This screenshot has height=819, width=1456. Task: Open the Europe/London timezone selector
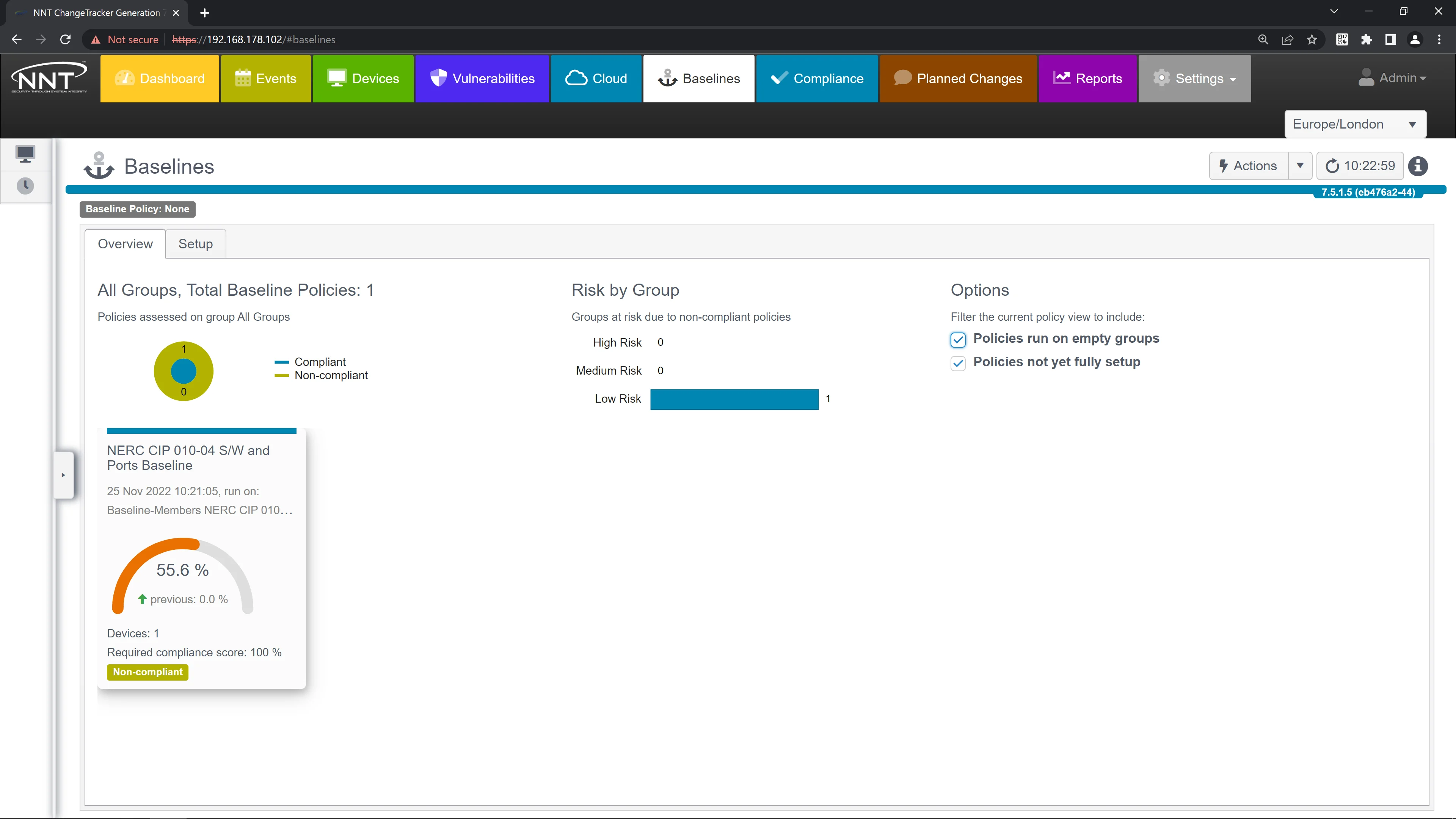click(1356, 124)
